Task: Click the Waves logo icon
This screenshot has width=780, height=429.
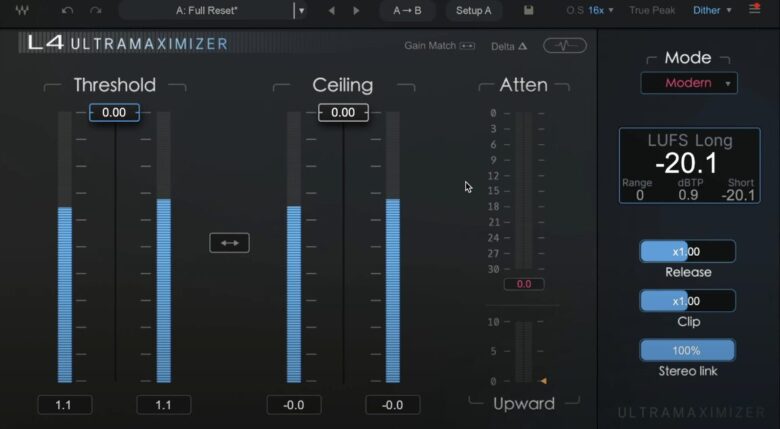Action: click(22, 10)
